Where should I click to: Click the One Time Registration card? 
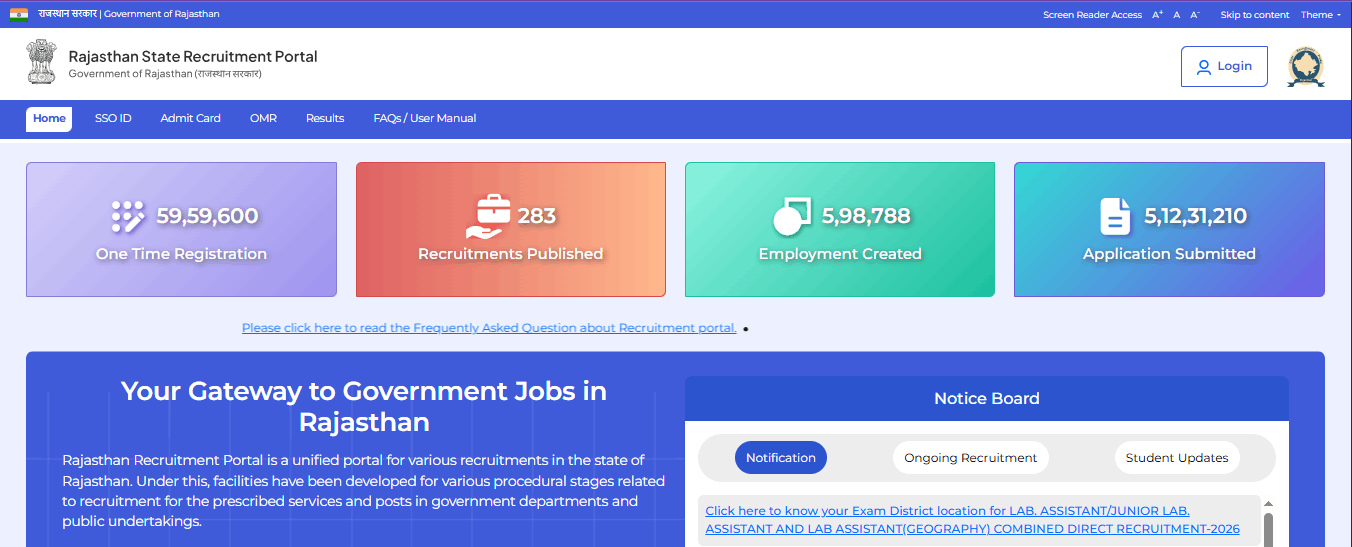click(181, 230)
